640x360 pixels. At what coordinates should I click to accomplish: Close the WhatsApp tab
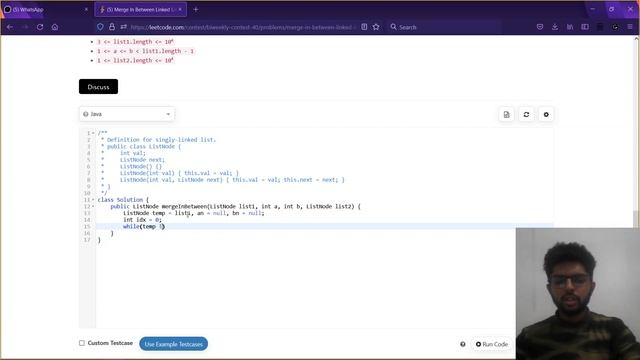tap(86, 9)
